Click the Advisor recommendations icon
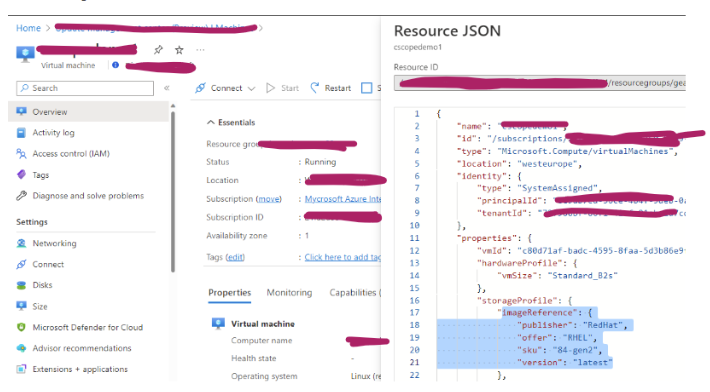The height and width of the screenshot is (392, 710). 21,348
